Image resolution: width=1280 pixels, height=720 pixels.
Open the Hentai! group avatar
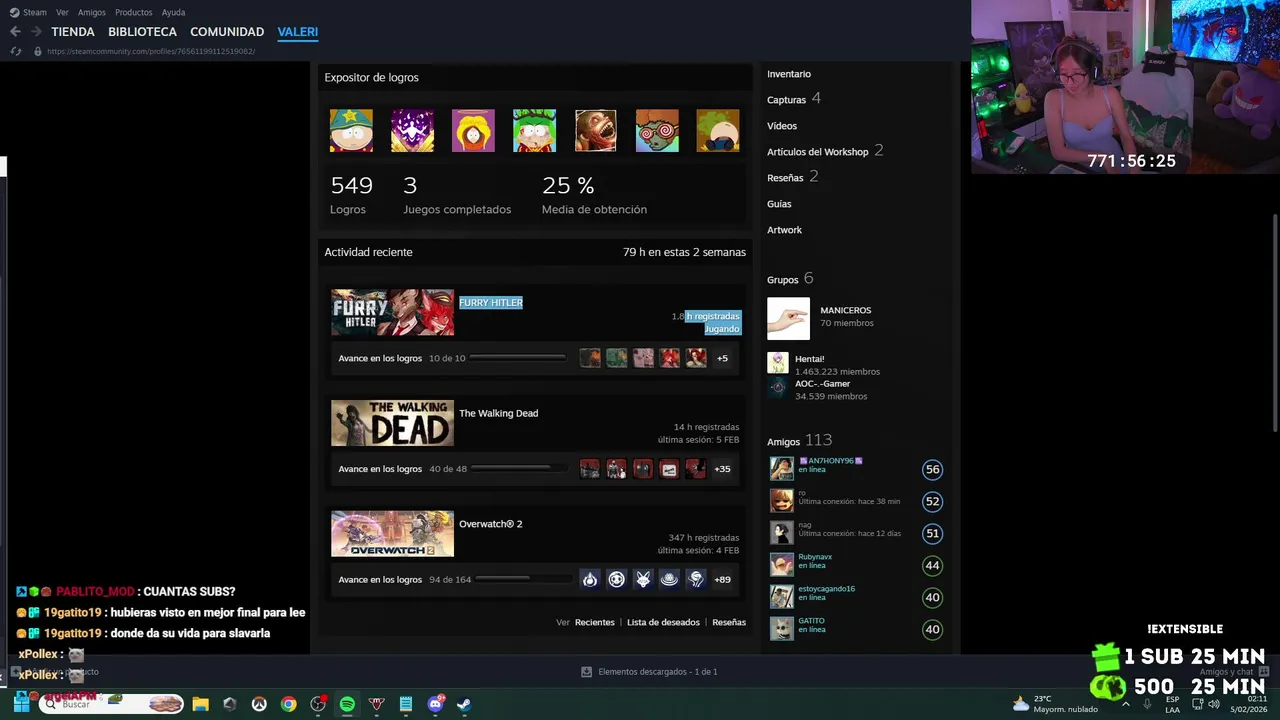[777, 363]
